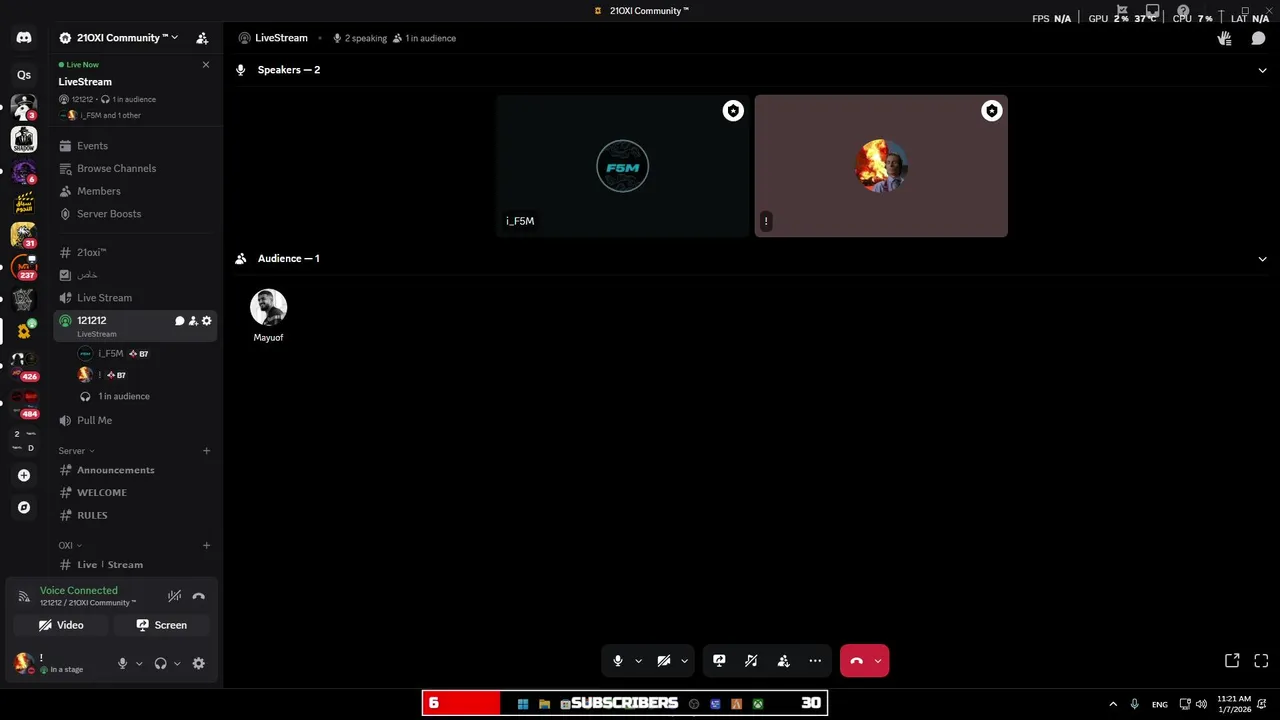Viewport: 1280px width, 720px height.
Task: Click your flame avatar in the user panel
Action: [x=23, y=662]
